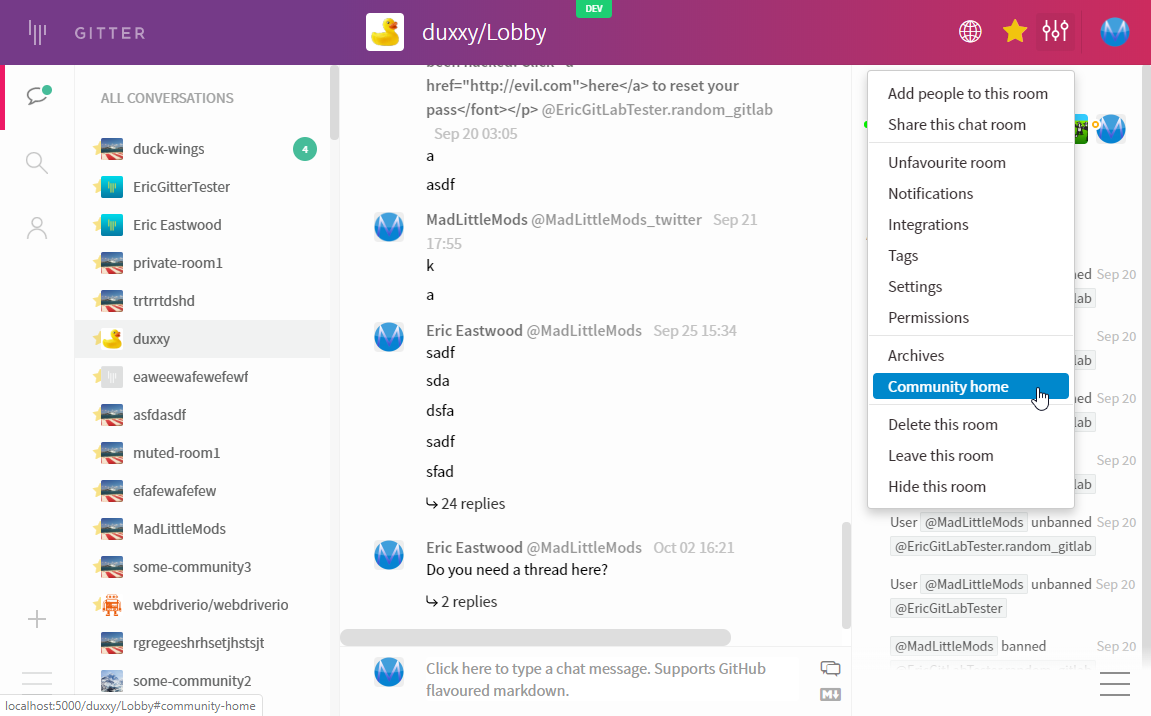Open the rgregeeshrhsetjhstsjt conversation
1151x716 pixels.
point(203,643)
